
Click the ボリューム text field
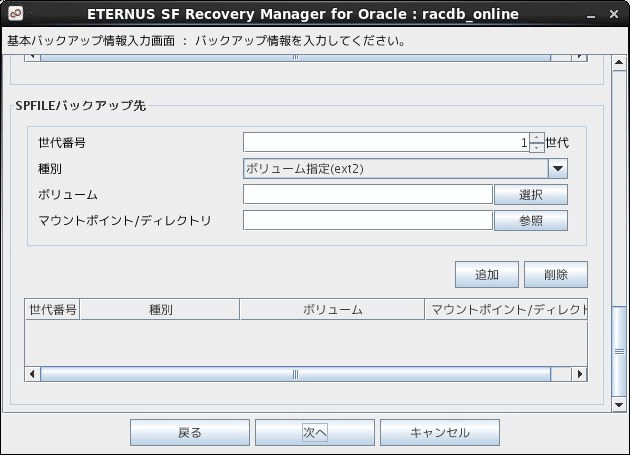pyautogui.click(x=368, y=195)
